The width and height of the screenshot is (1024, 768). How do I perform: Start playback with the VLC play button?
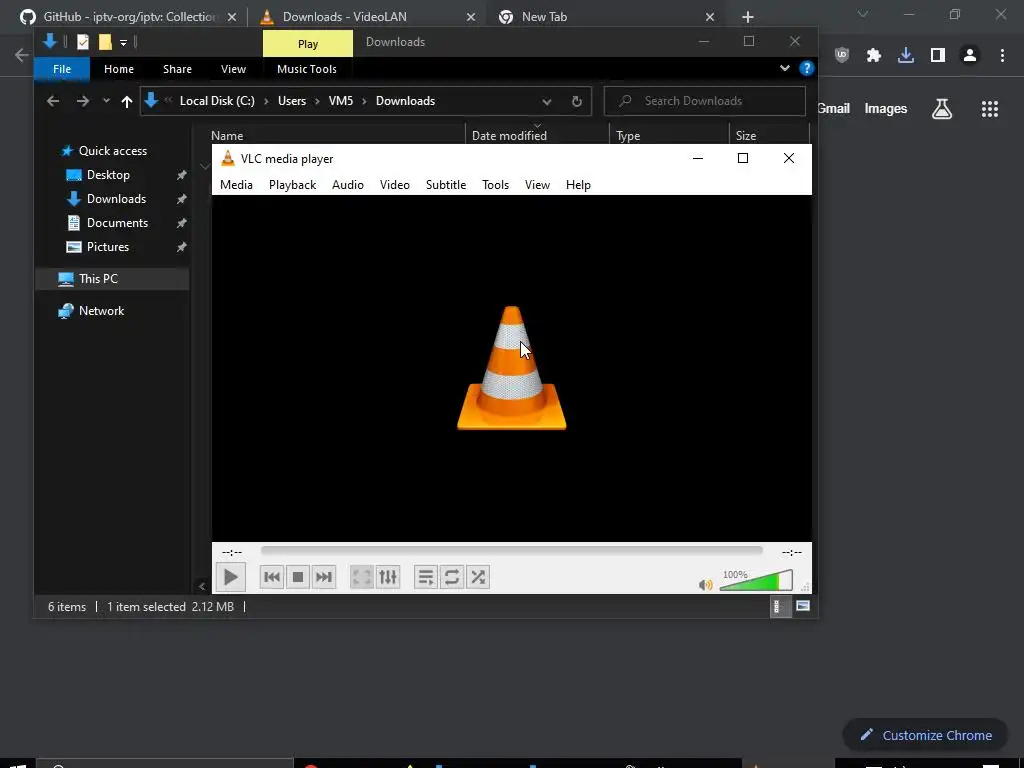pyautogui.click(x=230, y=577)
